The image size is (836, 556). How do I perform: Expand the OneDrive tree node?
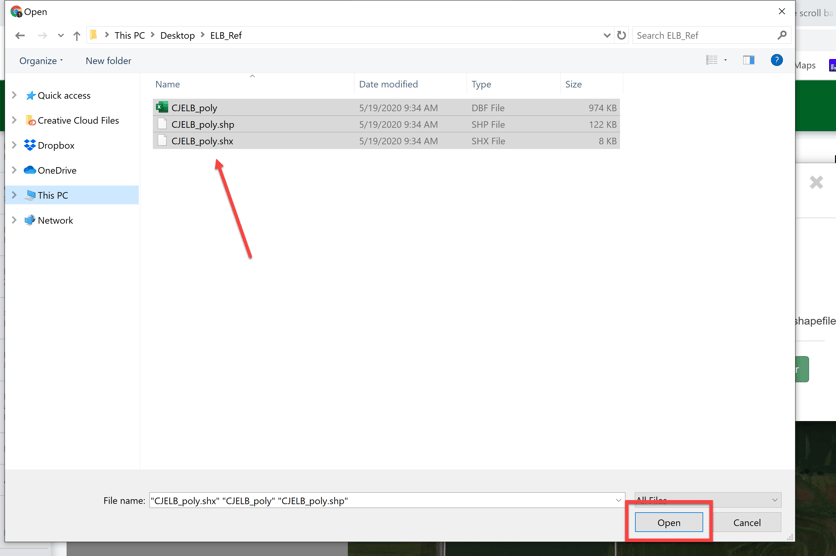click(x=14, y=170)
